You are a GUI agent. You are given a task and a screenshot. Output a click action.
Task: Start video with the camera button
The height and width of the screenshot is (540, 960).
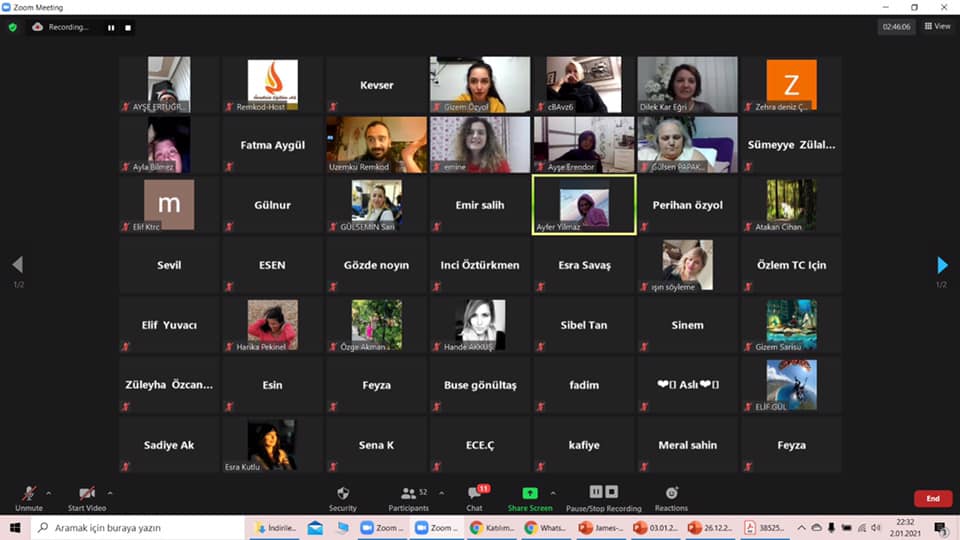coord(87,498)
